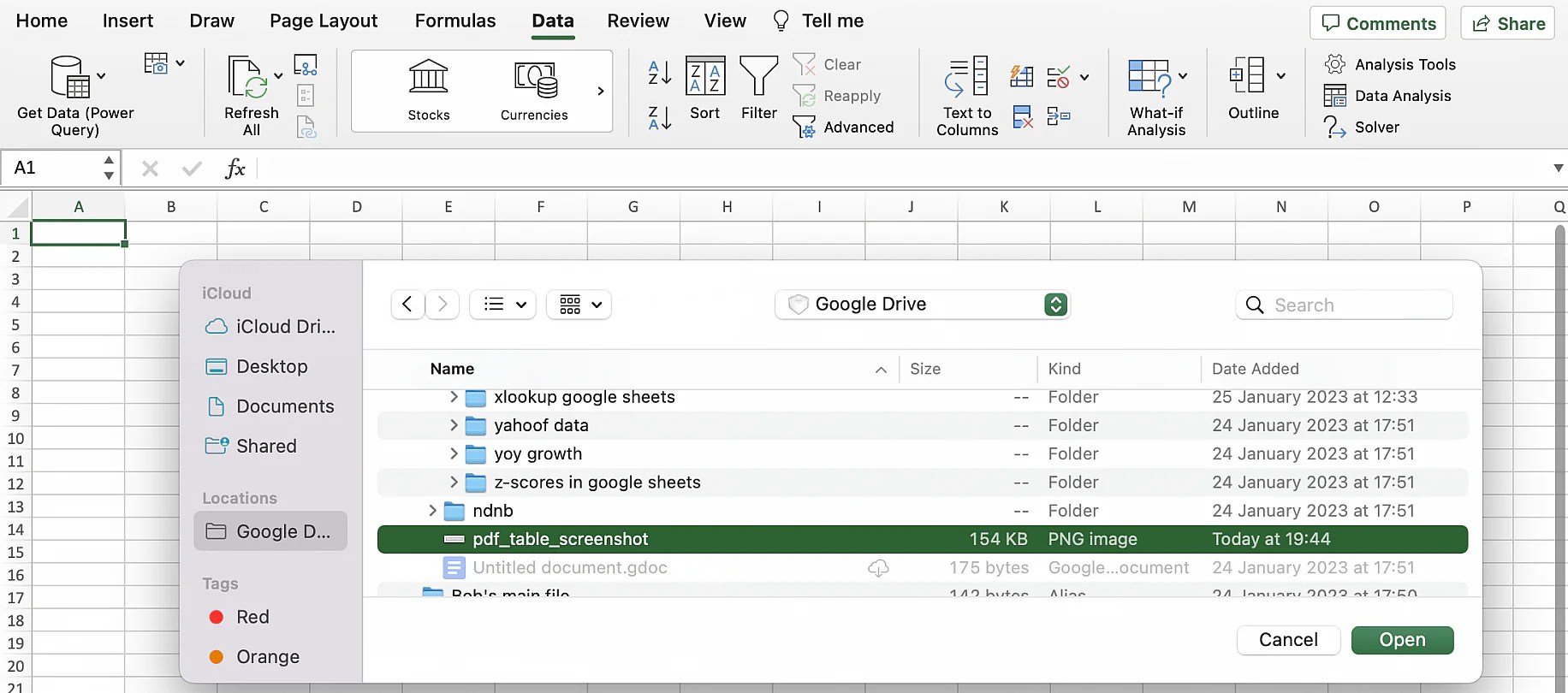Select the Red tag
Image resolution: width=1568 pixels, height=693 pixels.
[x=239, y=617]
